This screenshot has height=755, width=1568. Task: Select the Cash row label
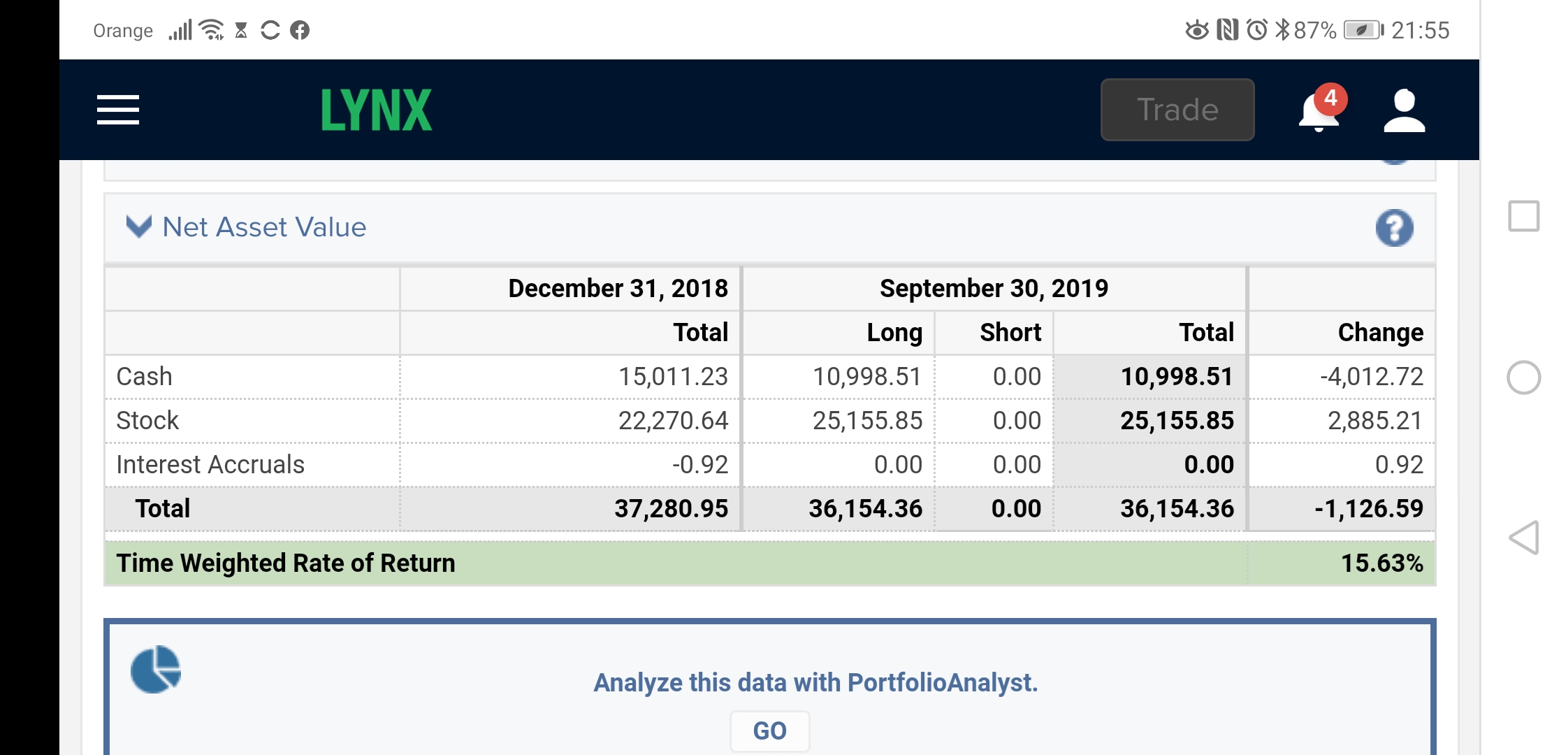[x=144, y=376]
